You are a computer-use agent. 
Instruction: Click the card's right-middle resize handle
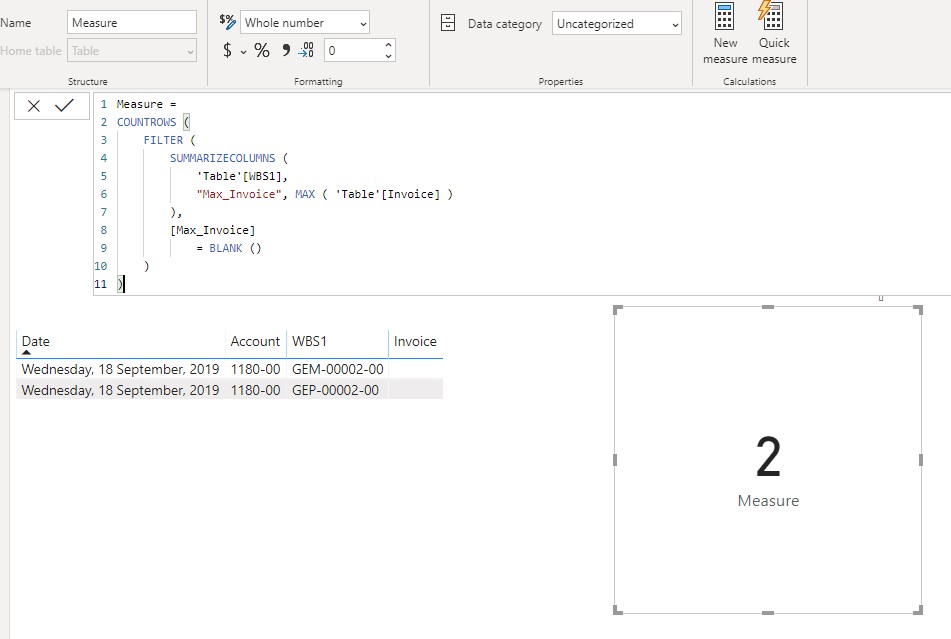(920, 460)
